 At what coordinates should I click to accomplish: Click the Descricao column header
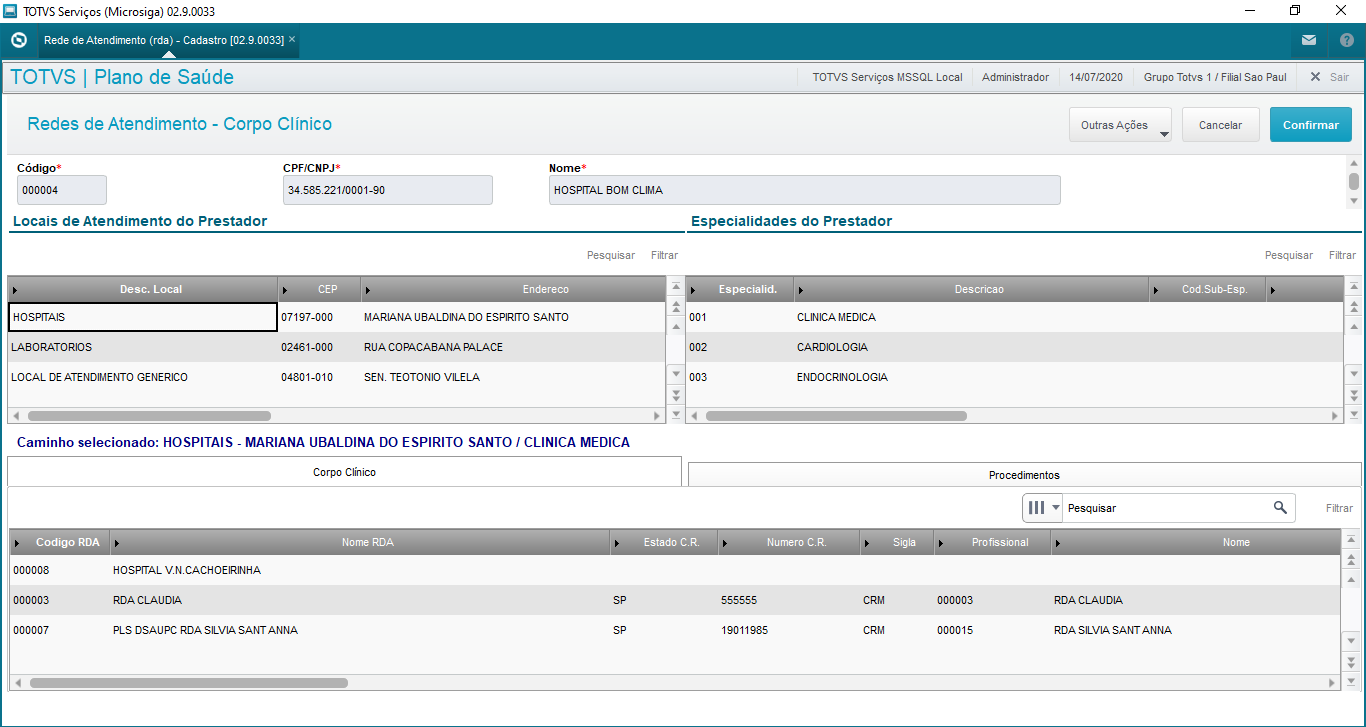click(x=971, y=290)
